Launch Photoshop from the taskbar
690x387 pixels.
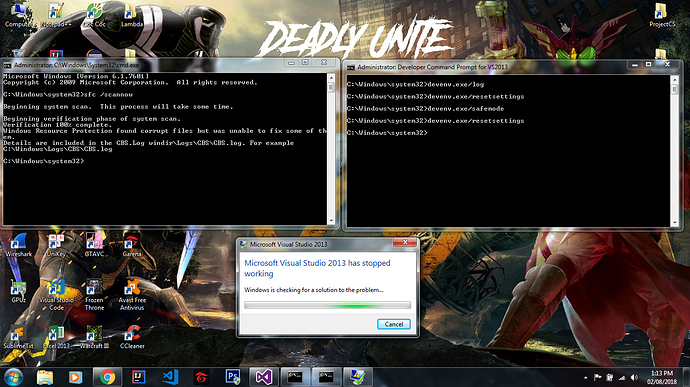coord(233,377)
